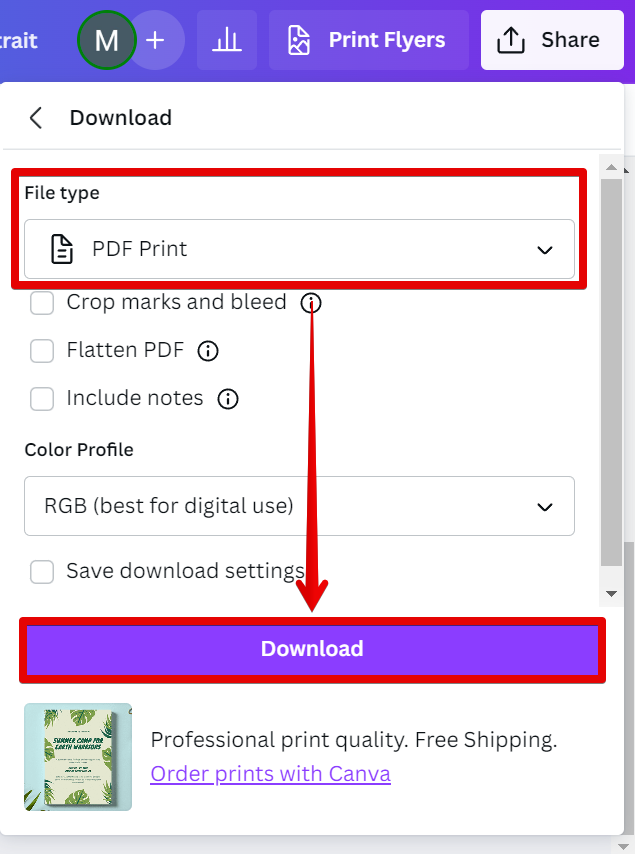The image size is (635, 854).
Task: Tick the Flatten PDF checkbox
Action: pyautogui.click(x=42, y=351)
